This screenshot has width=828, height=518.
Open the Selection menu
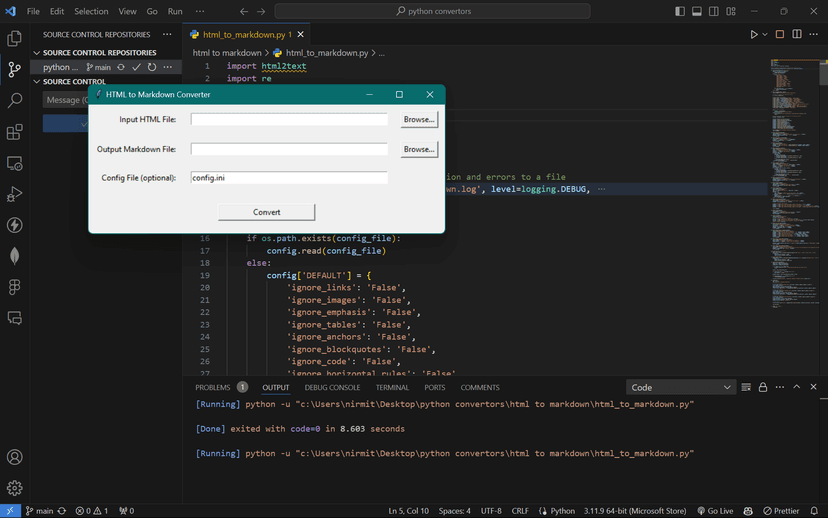pos(91,11)
